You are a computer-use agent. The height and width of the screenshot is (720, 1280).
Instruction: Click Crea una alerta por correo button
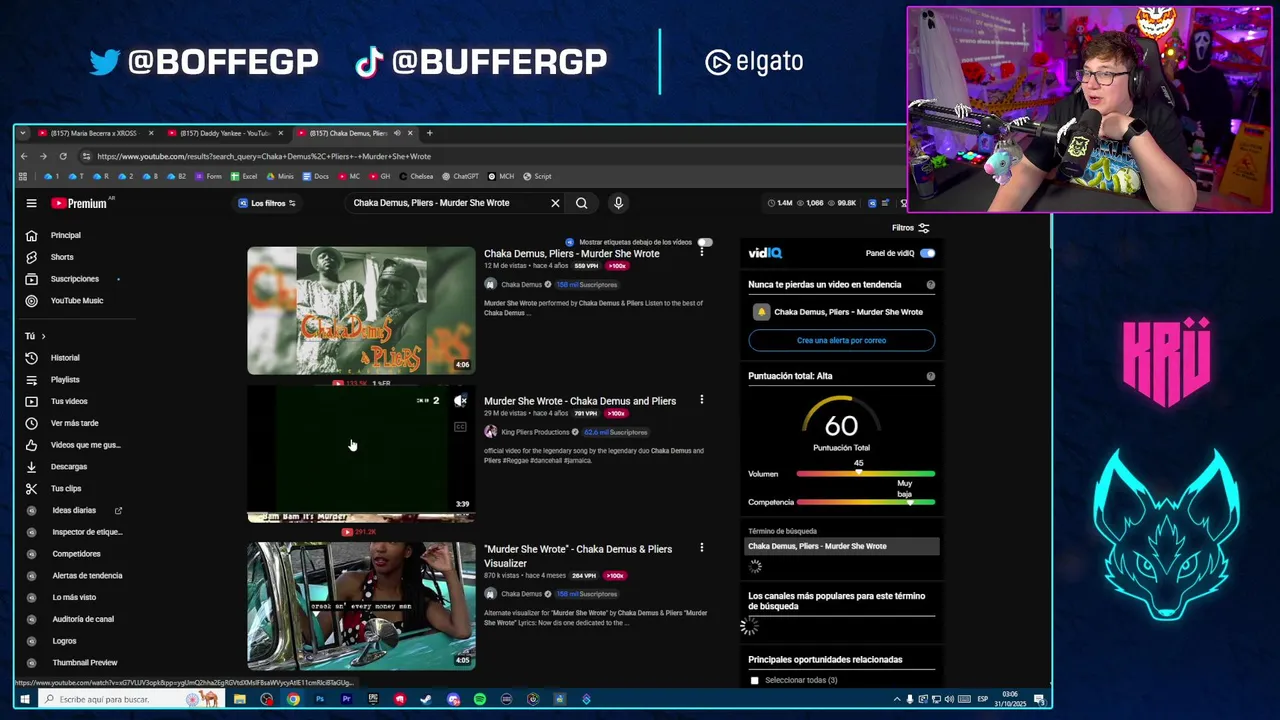[x=841, y=341]
